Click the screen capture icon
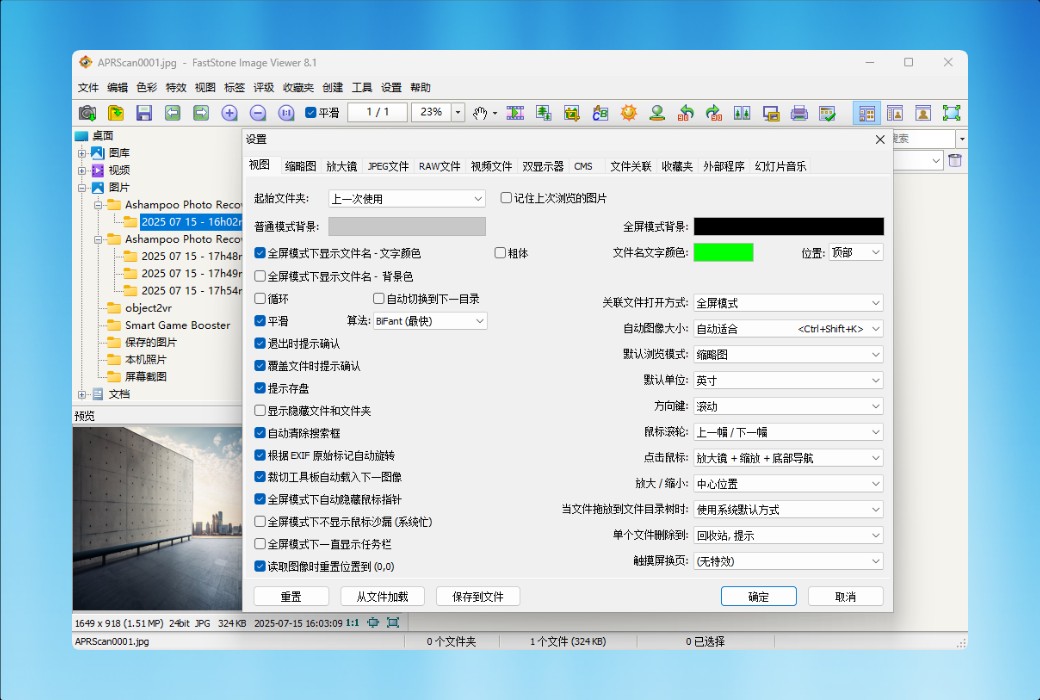The width and height of the screenshot is (1040, 700). [x=771, y=113]
